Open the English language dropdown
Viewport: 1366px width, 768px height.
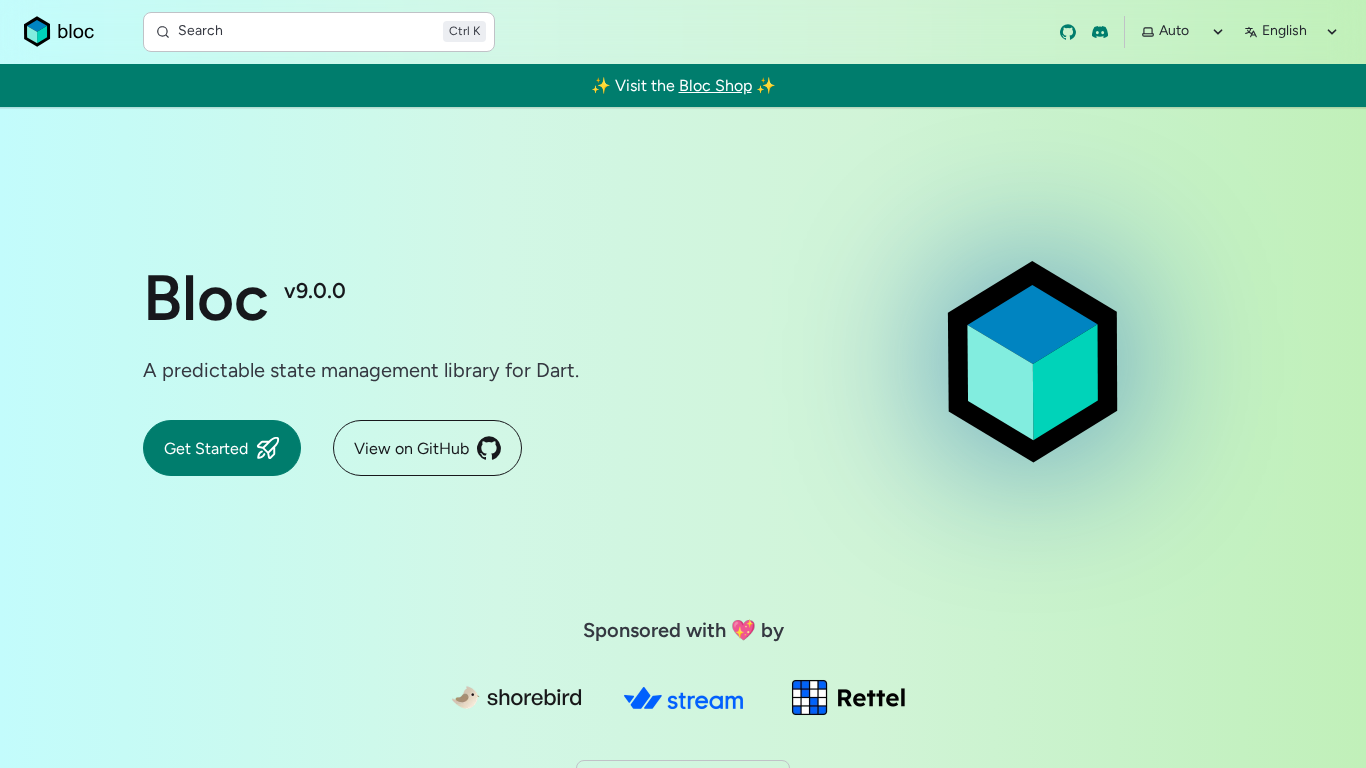1291,32
